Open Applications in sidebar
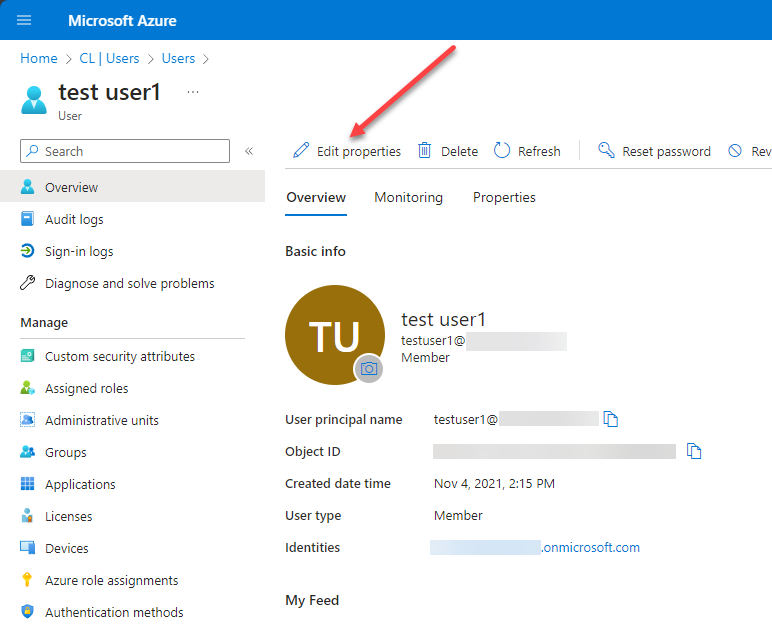The height and width of the screenshot is (630, 772). point(80,484)
